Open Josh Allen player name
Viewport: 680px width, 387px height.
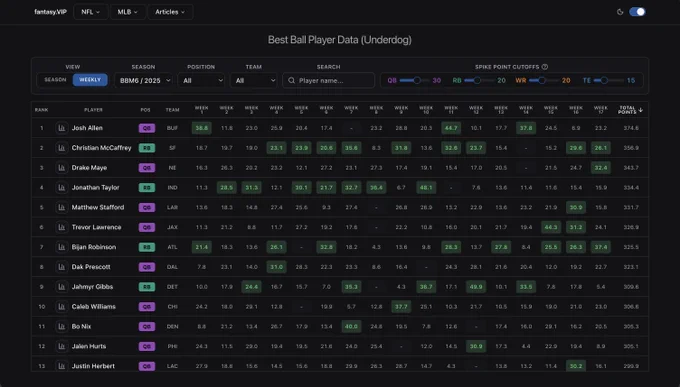tap(87, 128)
